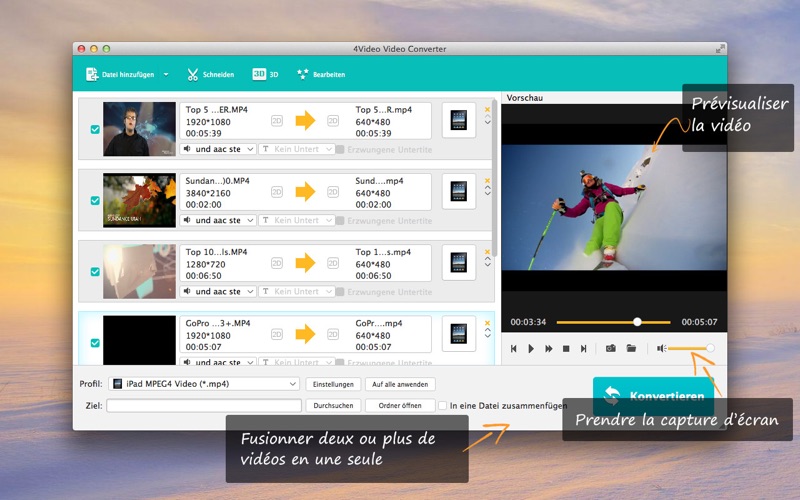
Task: Open subtitle dropdown for Top 10...ls.MP4
Action: (297, 291)
